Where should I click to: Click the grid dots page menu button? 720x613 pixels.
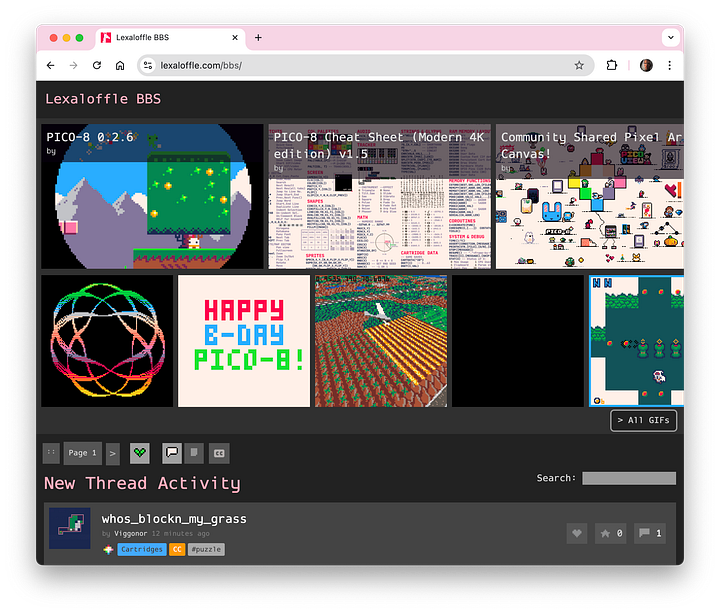51,453
